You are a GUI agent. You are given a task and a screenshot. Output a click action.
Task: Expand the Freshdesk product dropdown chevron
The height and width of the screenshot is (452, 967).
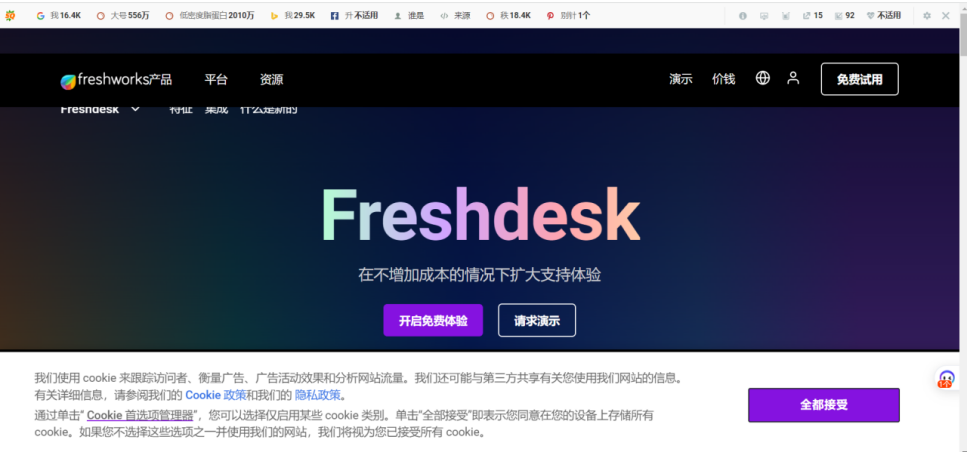click(x=135, y=110)
